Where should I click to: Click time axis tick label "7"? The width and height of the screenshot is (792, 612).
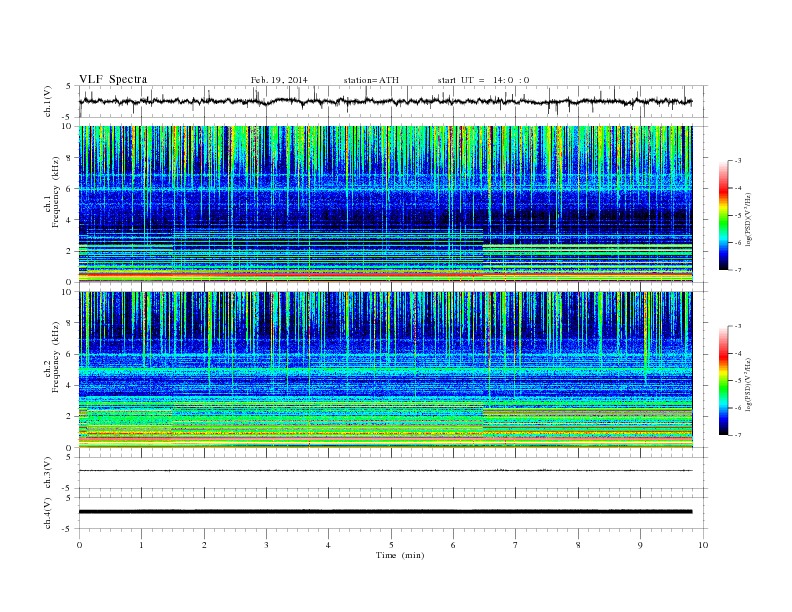(516, 545)
